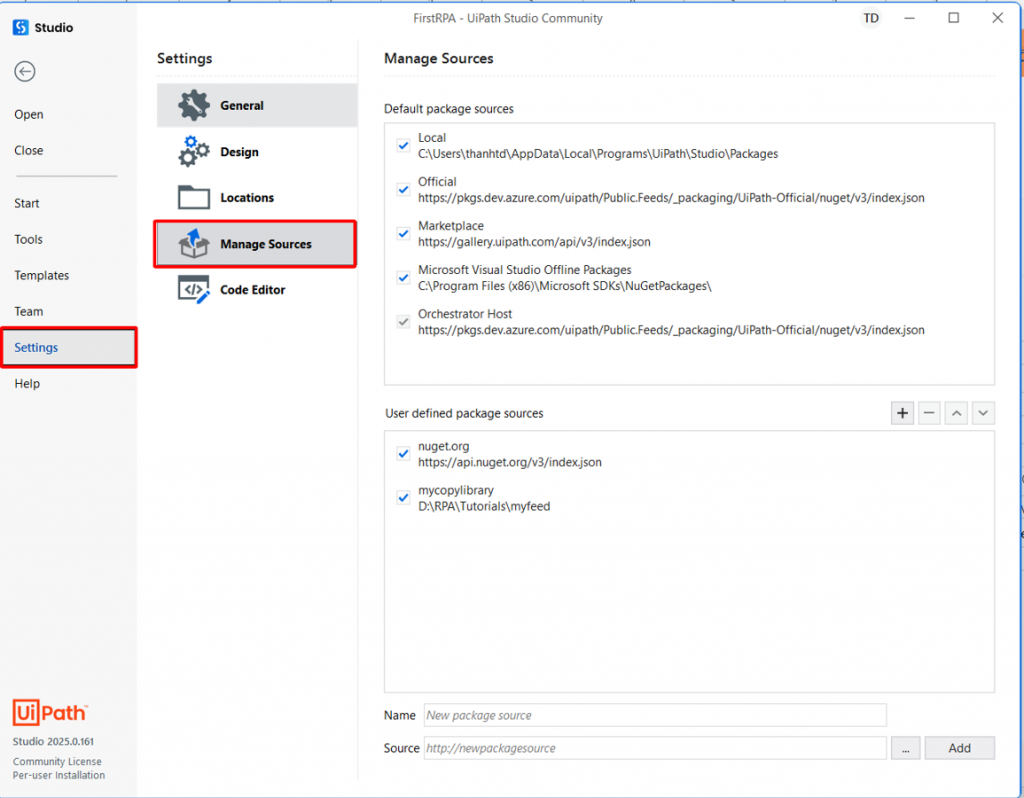Go to Start in the sidebar
1024x798 pixels.
coord(27,203)
